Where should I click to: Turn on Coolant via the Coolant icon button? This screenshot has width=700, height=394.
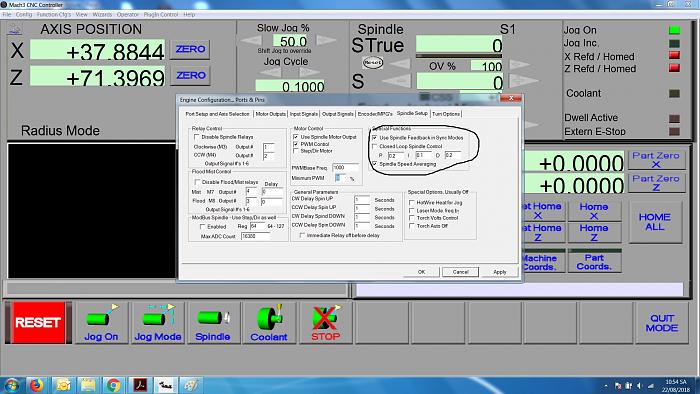pos(268,322)
